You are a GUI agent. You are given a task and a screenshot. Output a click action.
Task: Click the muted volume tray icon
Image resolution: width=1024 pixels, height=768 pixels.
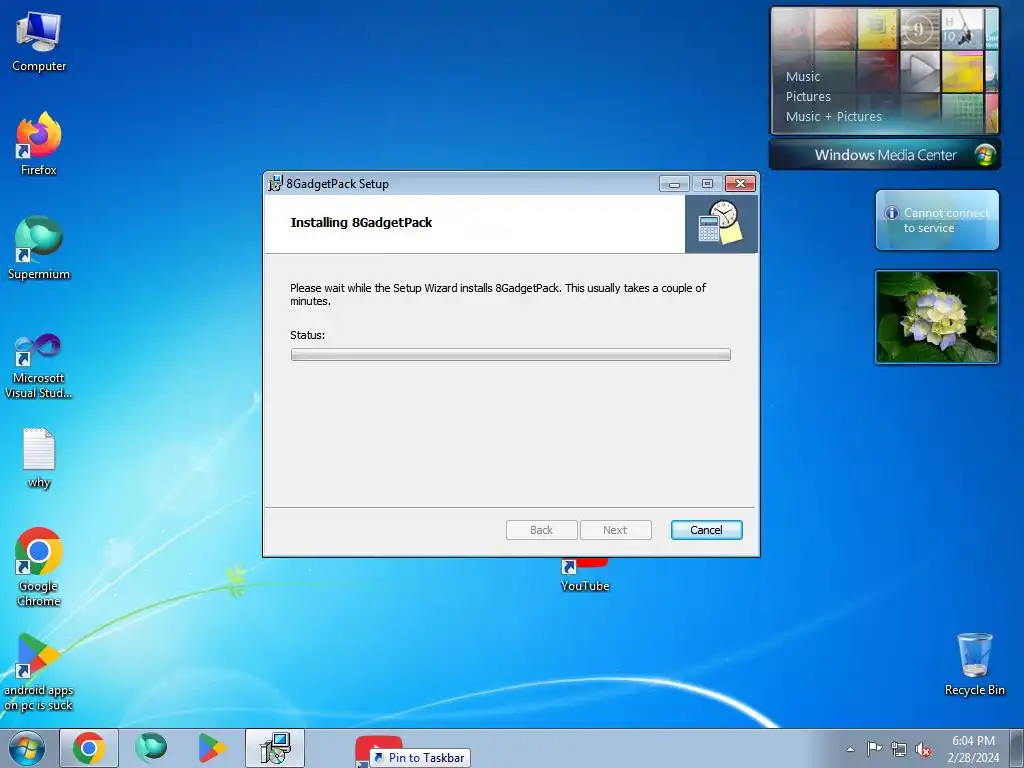(923, 749)
